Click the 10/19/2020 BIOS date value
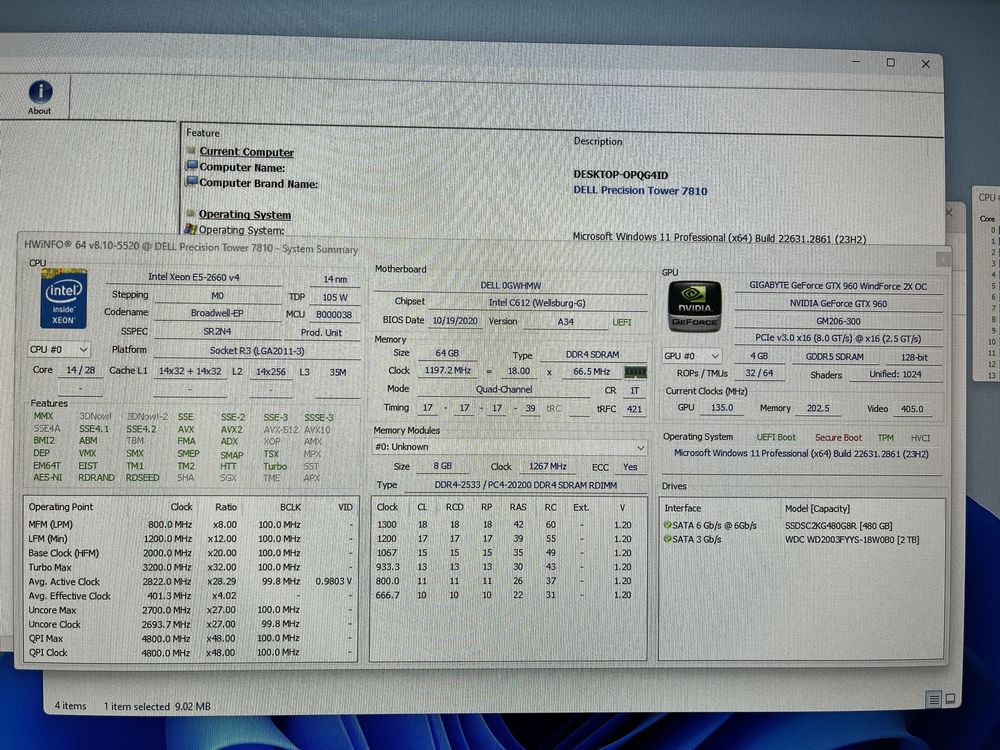The width and height of the screenshot is (1000, 750). coord(455,321)
